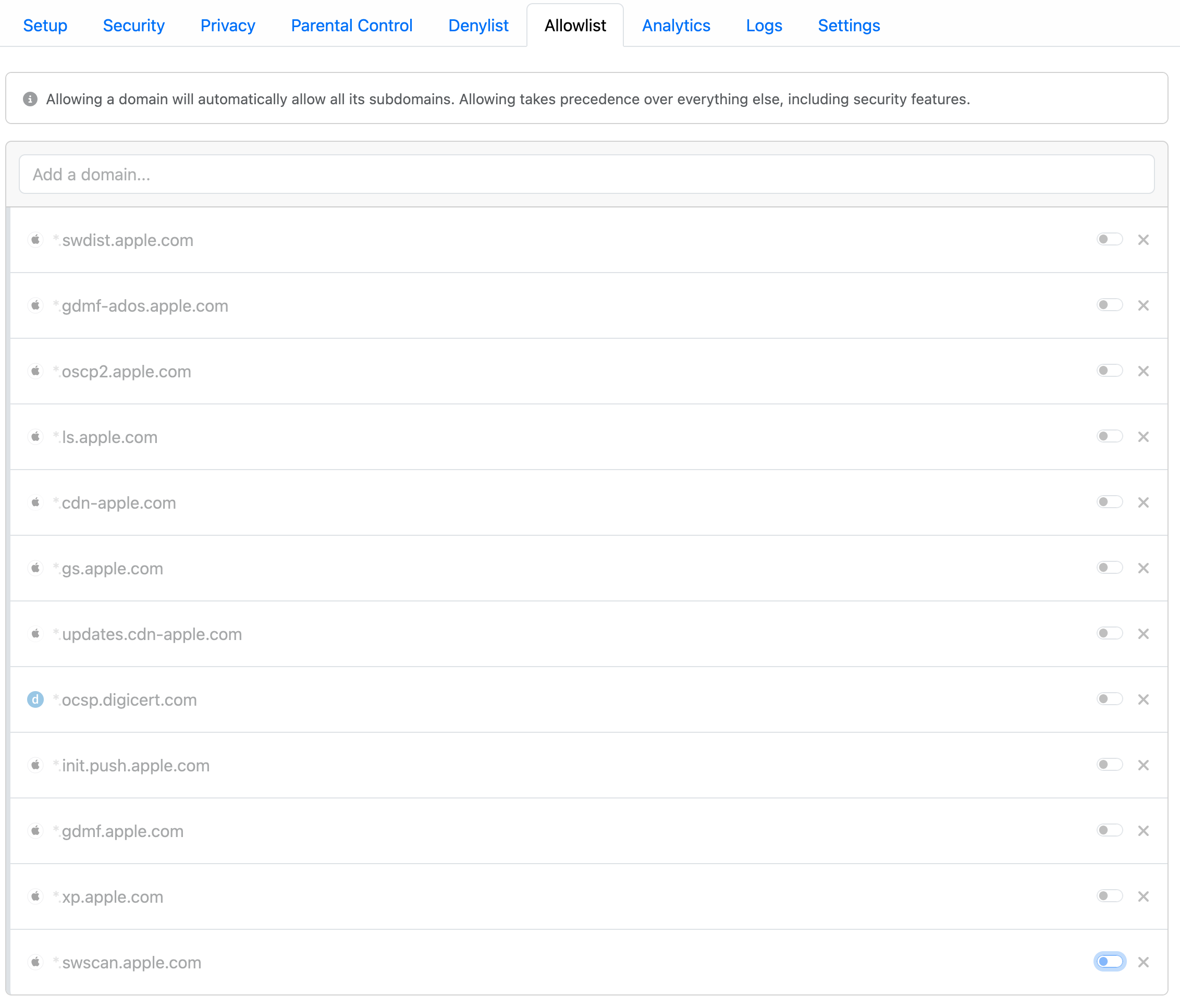The image size is (1180, 1008).
Task: Enable the updates.cdn-apple.com toggle
Action: coord(1110,634)
